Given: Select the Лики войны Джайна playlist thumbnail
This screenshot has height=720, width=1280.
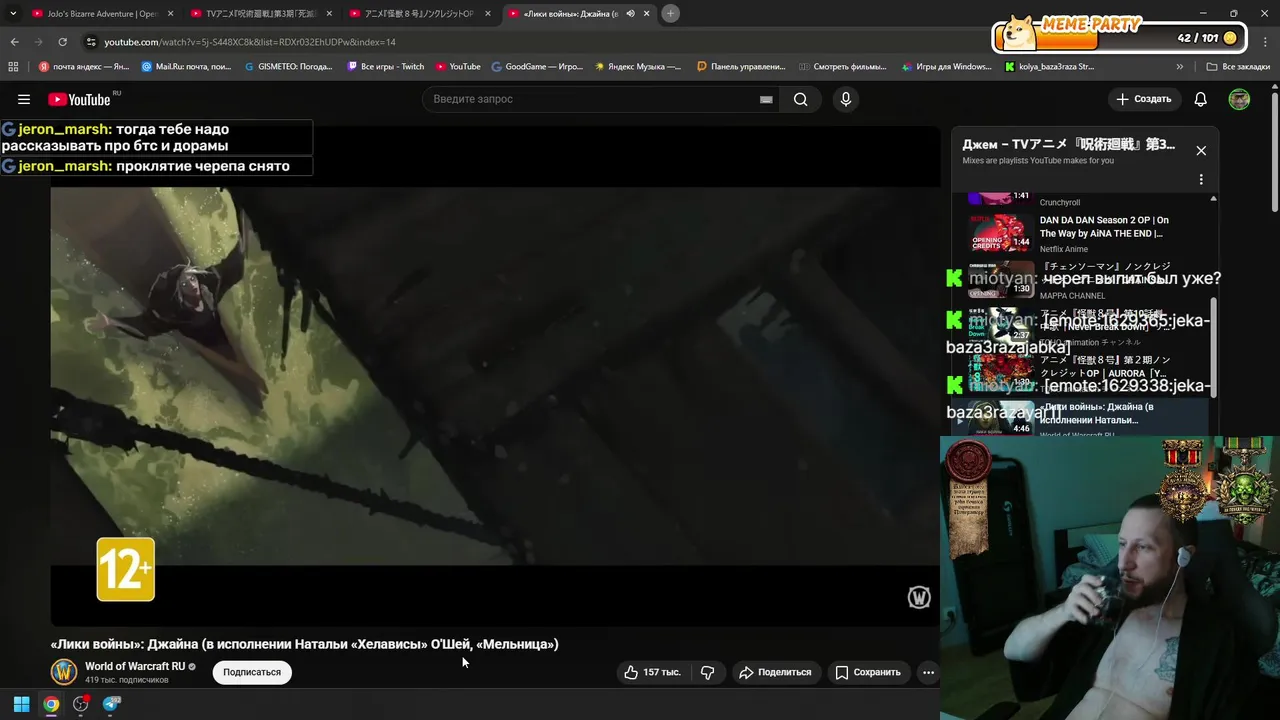Looking at the screenshot, I should pos(1001,417).
